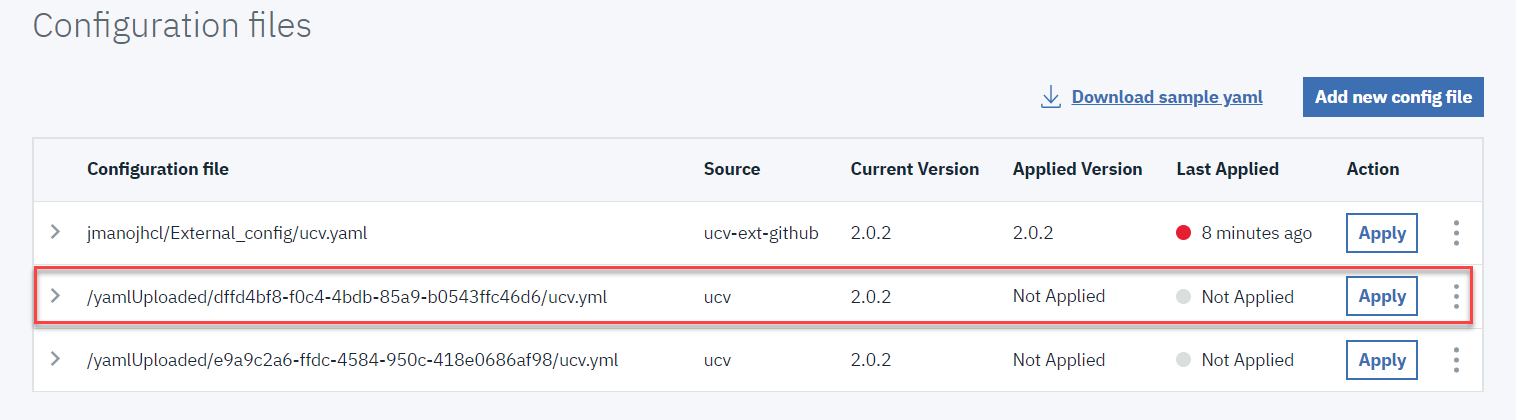Expand the dffd4bf8 ucv.yml row details
Screen dimensions: 1516x420
56,296
